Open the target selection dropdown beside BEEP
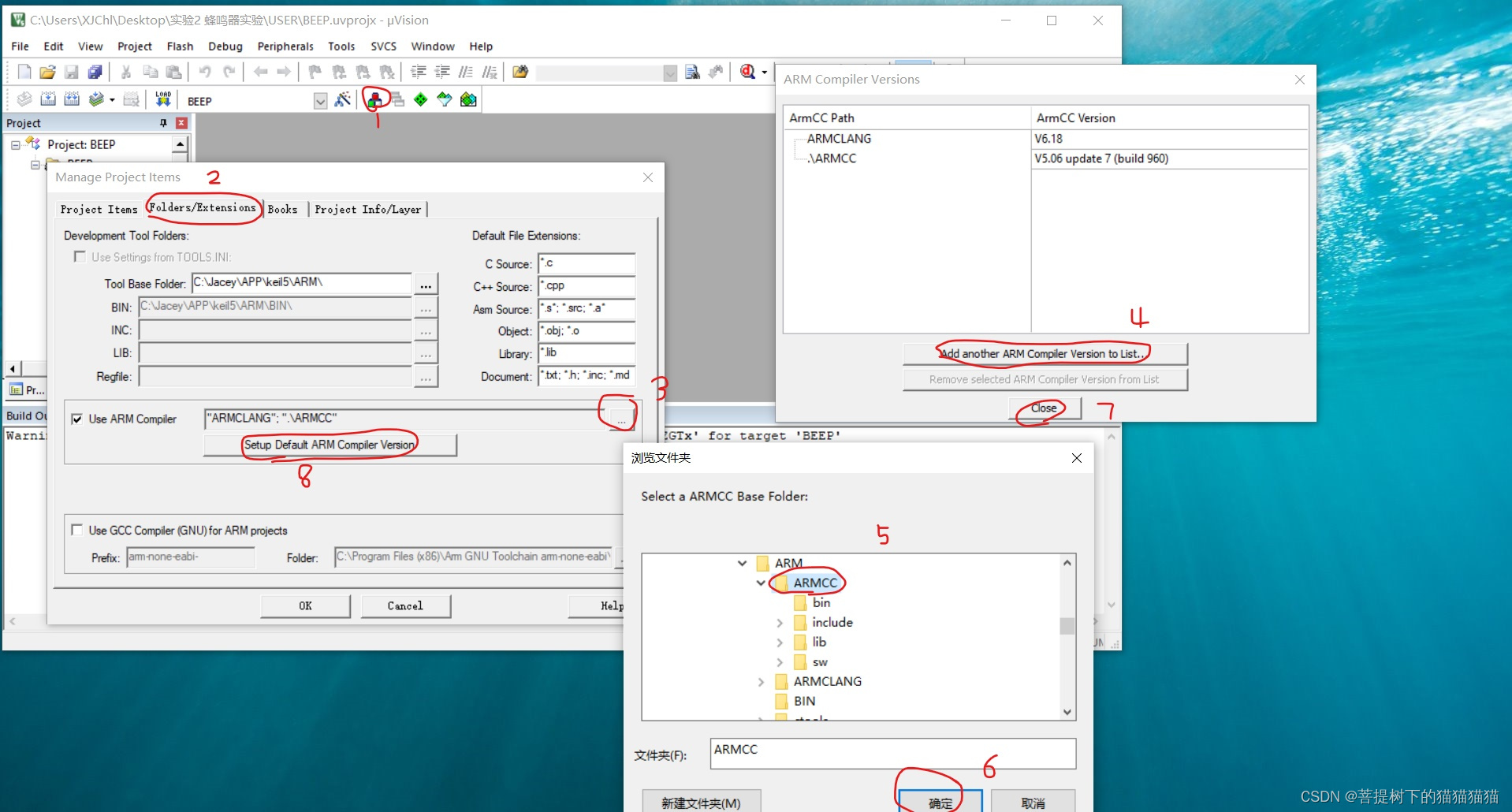 pos(320,100)
